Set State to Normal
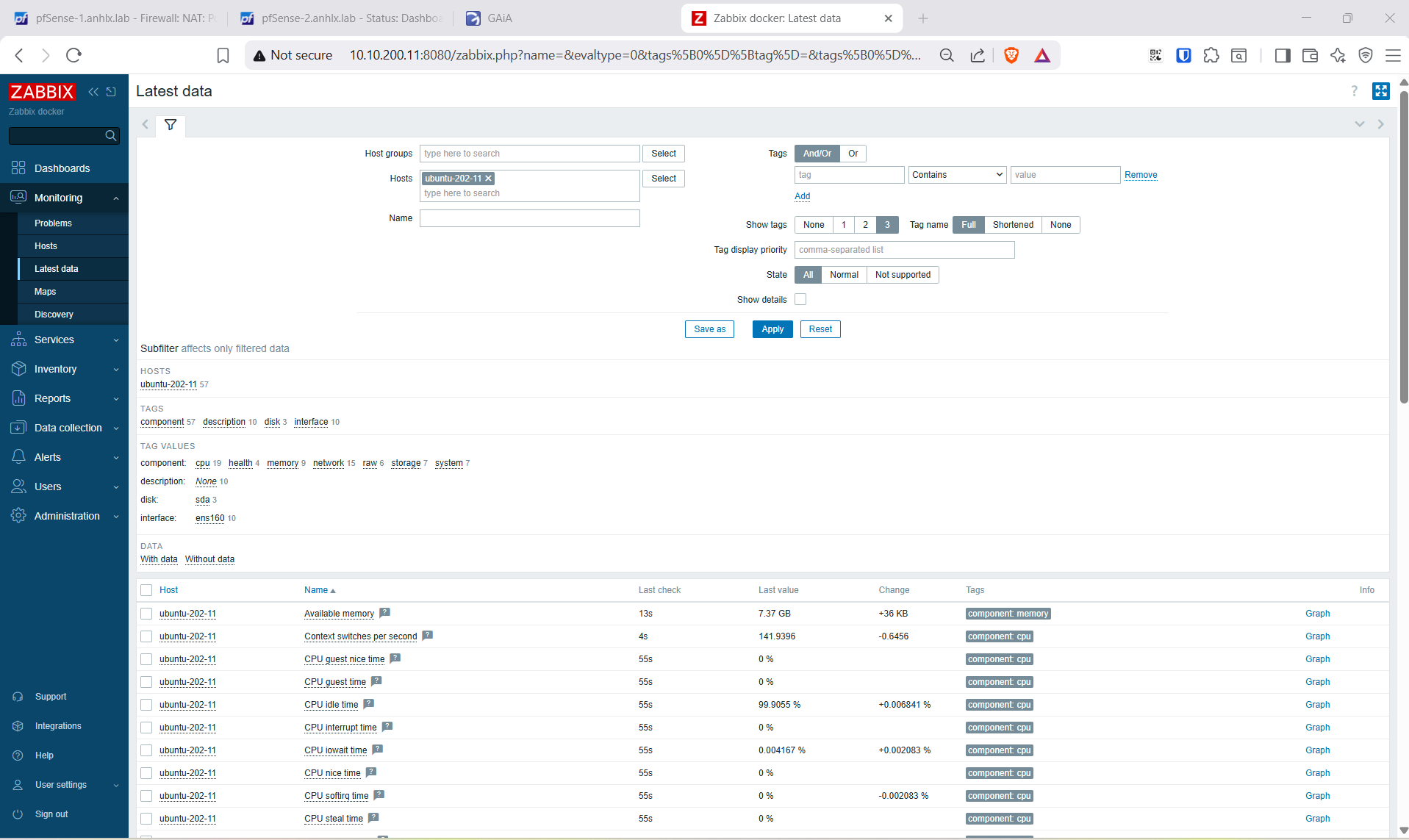This screenshot has width=1409, height=840. (844, 275)
